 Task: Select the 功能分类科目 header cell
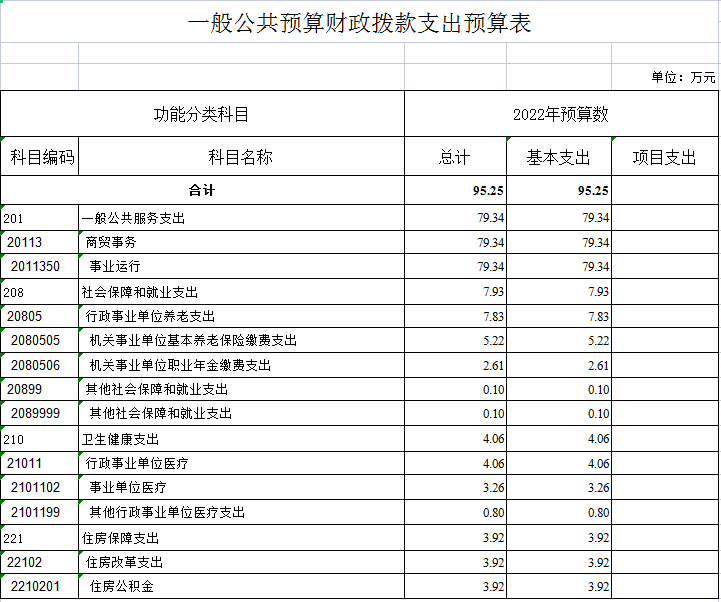202,114
